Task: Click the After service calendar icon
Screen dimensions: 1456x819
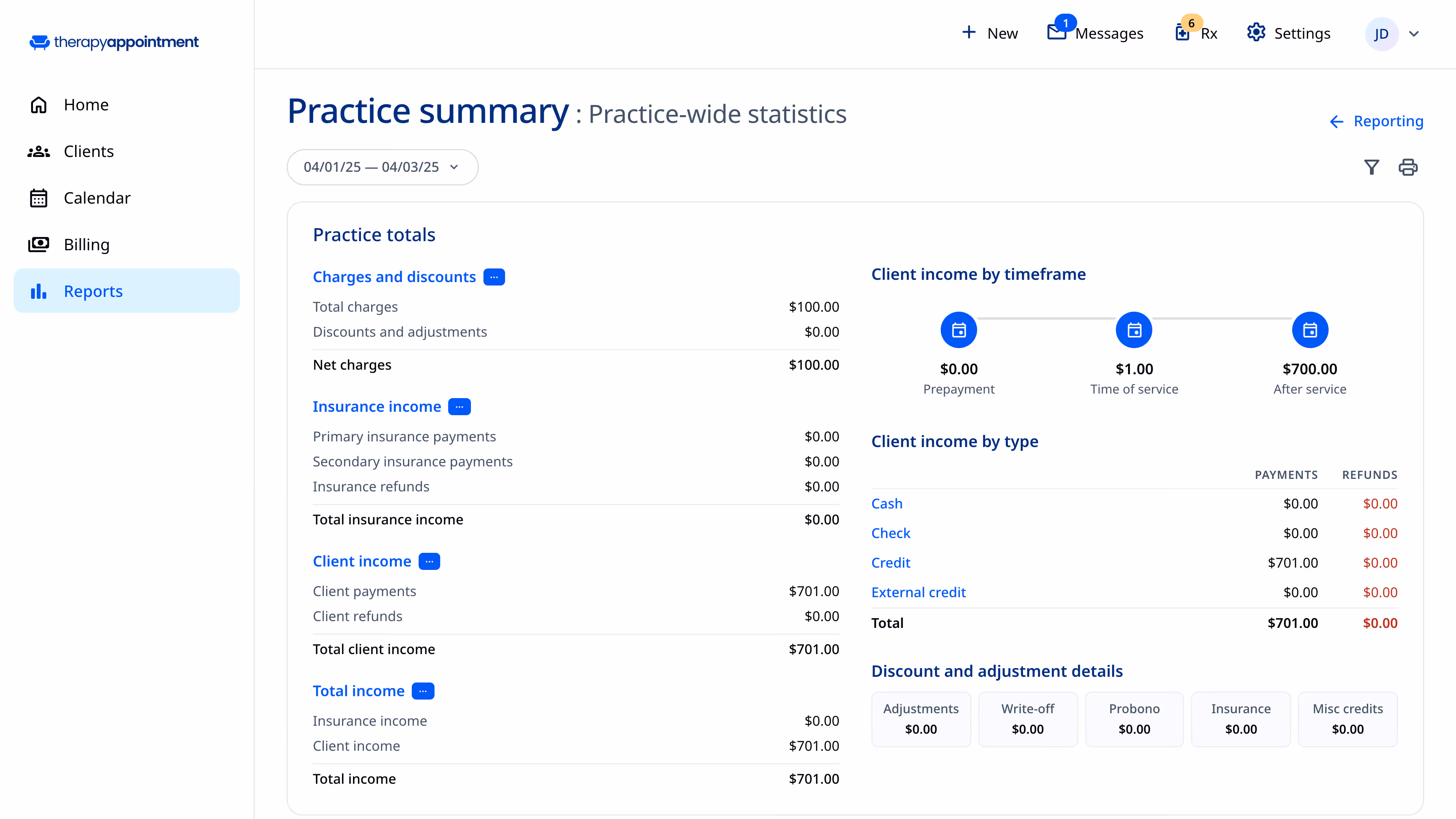Action: coord(1310,330)
